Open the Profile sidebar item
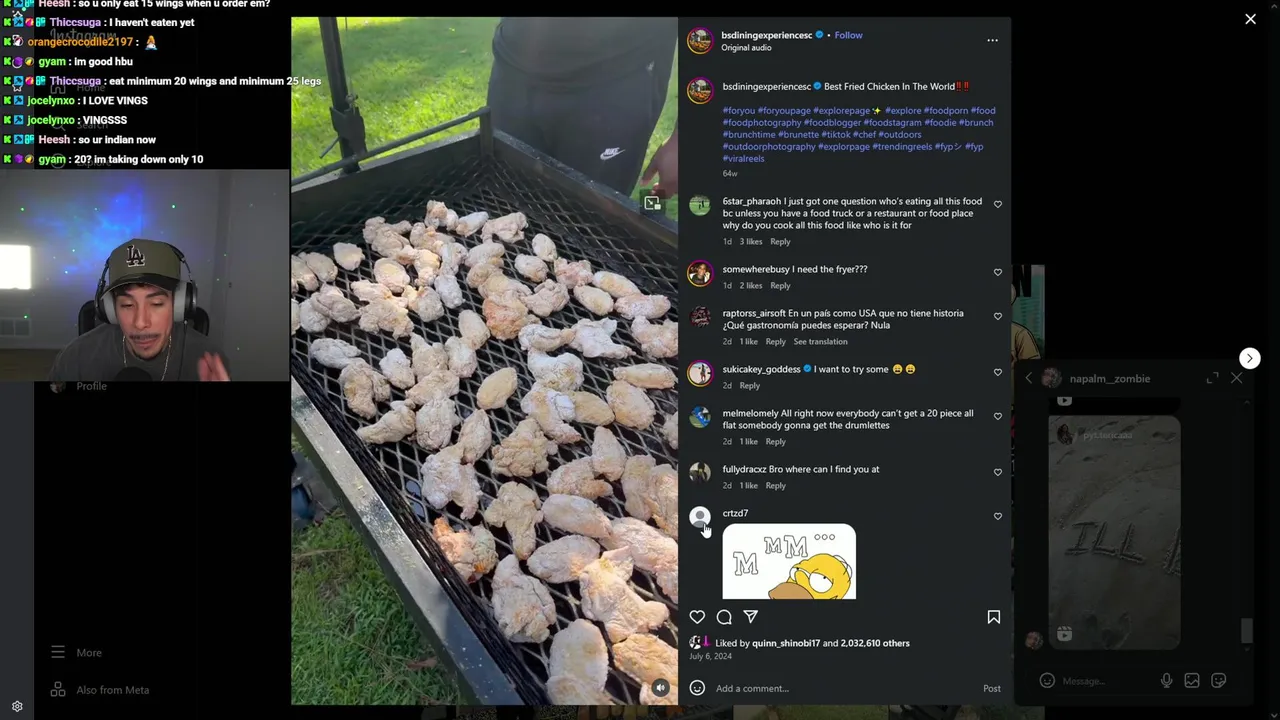Viewport: 1280px width, 720px height. pos(90,386)
